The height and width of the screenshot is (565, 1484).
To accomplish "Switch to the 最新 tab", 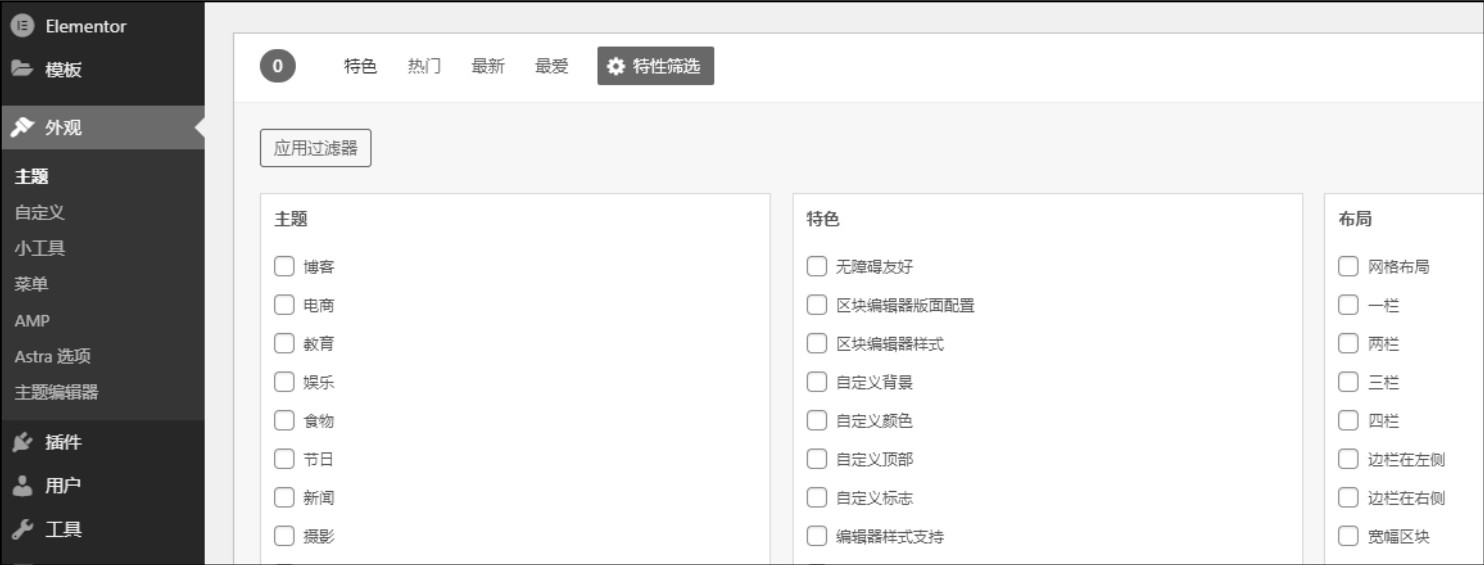I will tap(488, 67).
